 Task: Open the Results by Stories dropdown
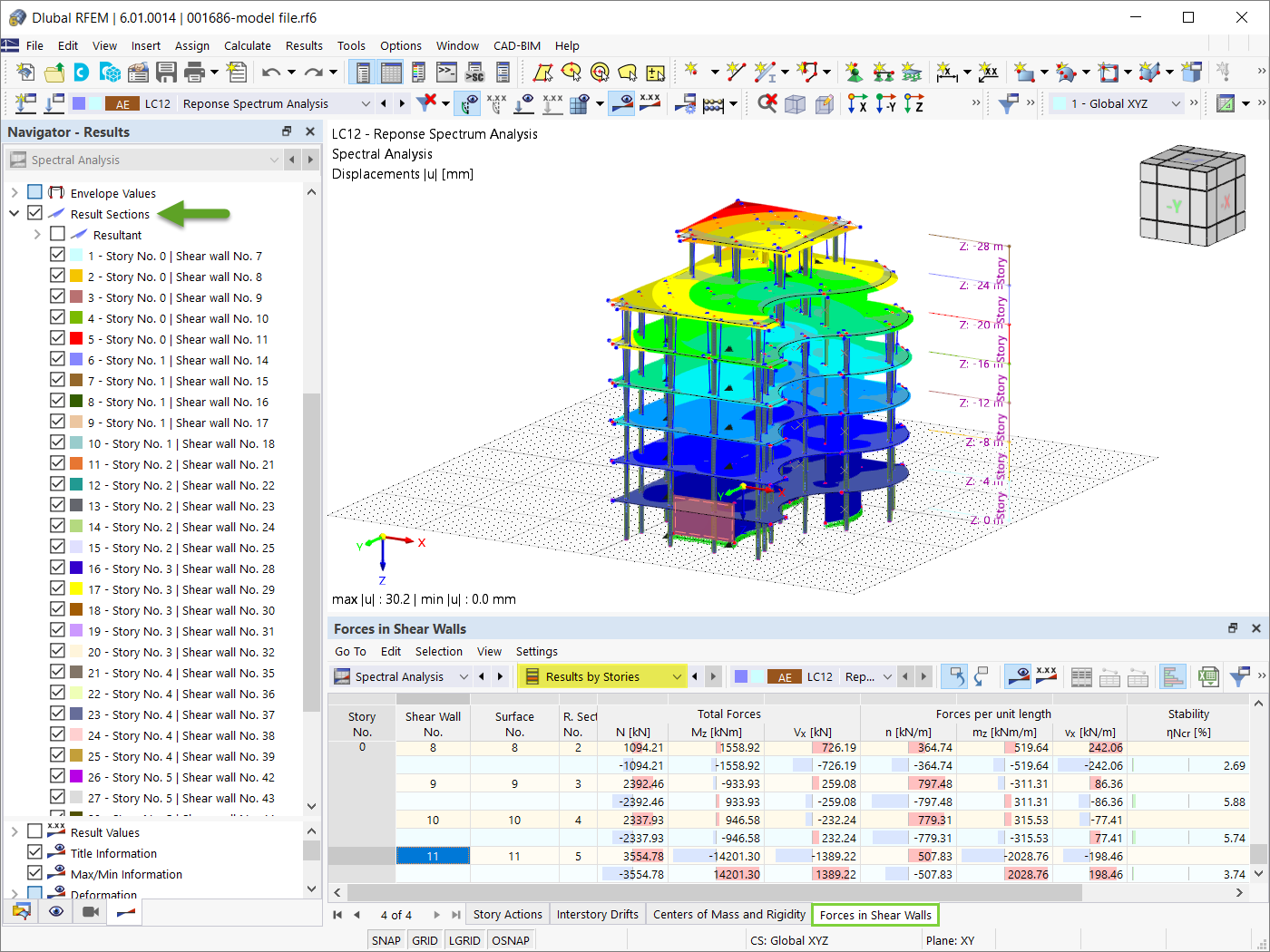coord(602,676)
